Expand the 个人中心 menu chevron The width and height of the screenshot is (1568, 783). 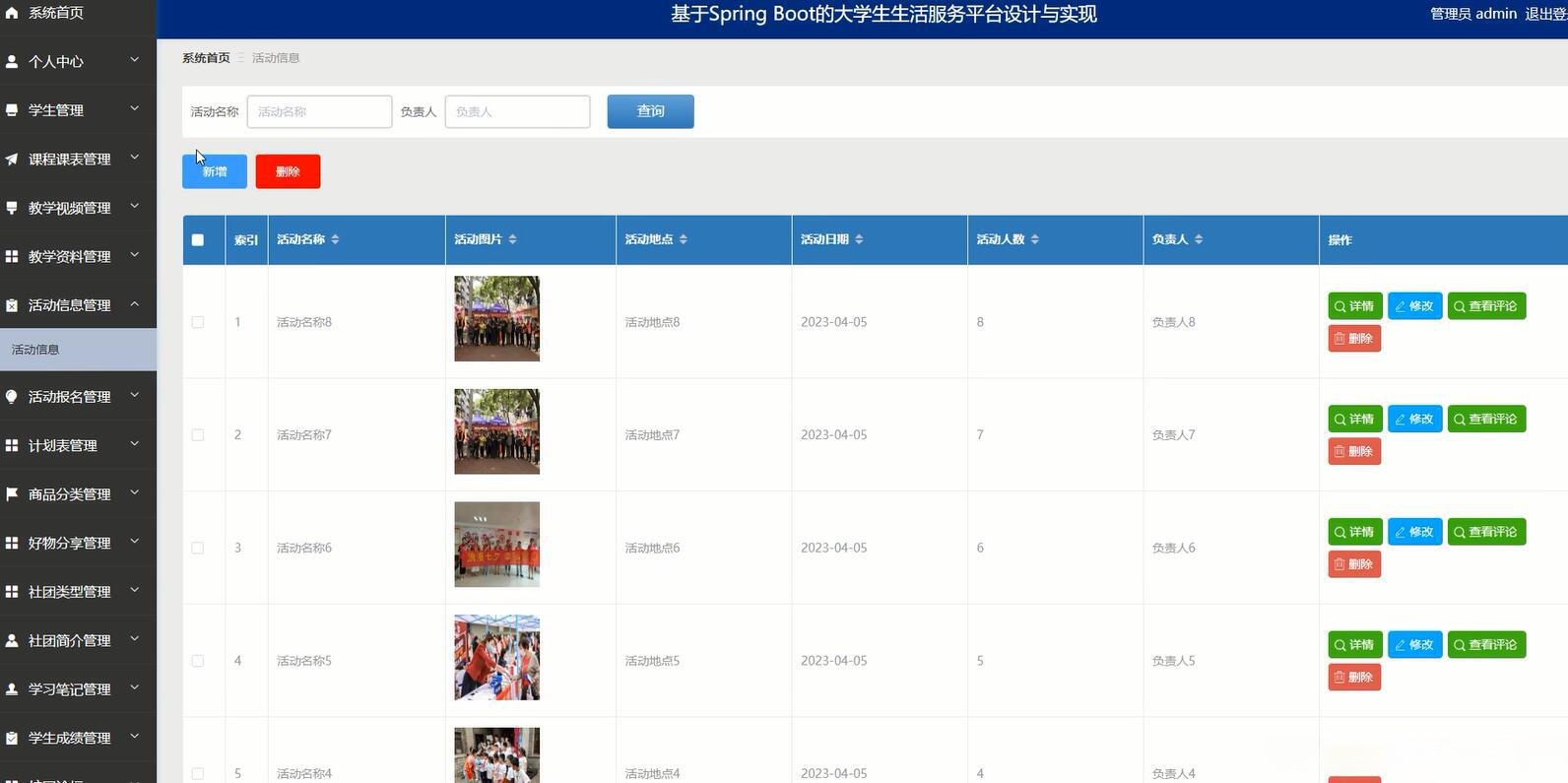pyautogui.click(x=135, y=60)
